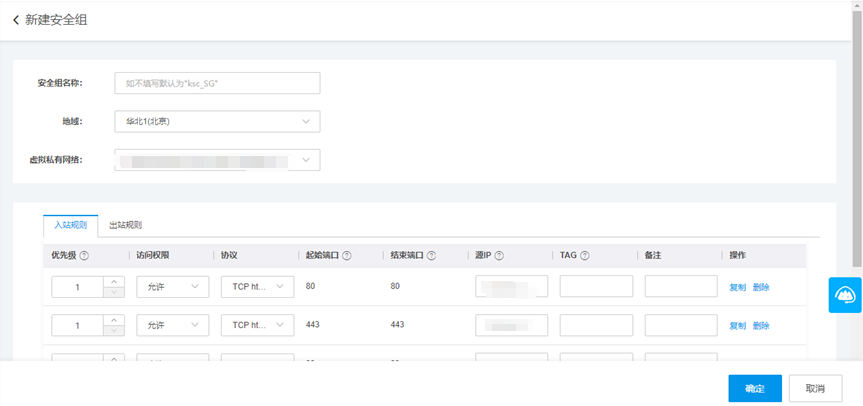Show help tooltip for 结束端口 column
This screenshot has height=406, width=863.
432,256
